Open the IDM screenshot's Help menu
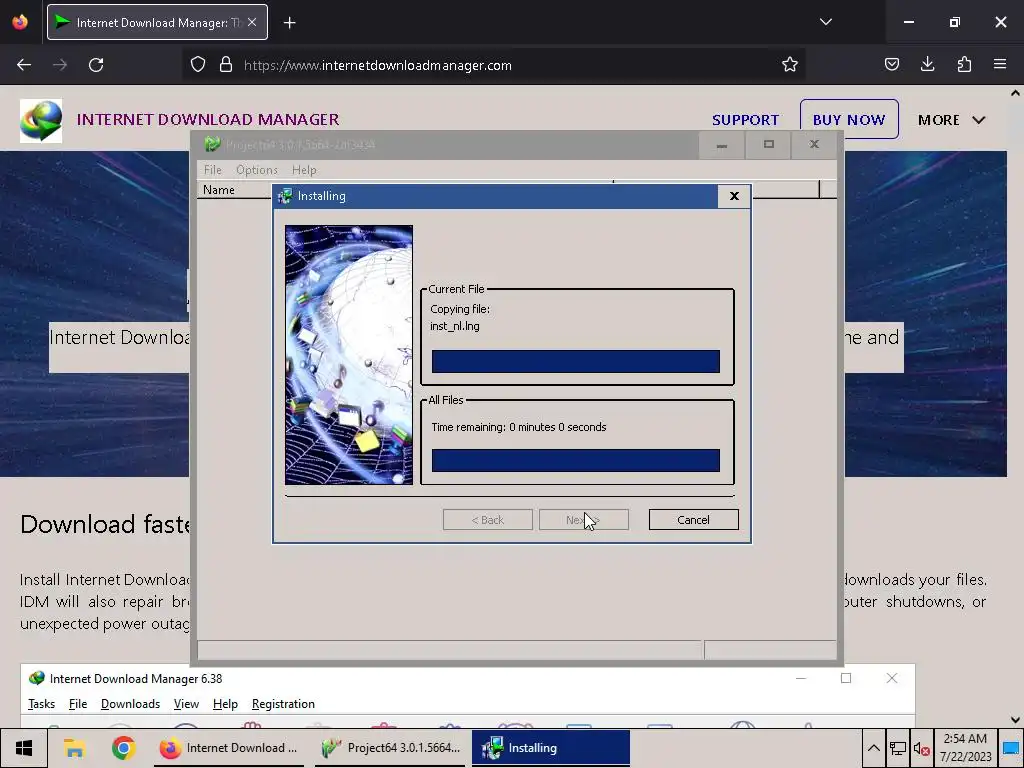The height and width of the screenshot is (768, 1024). click(x=225, y=704)
